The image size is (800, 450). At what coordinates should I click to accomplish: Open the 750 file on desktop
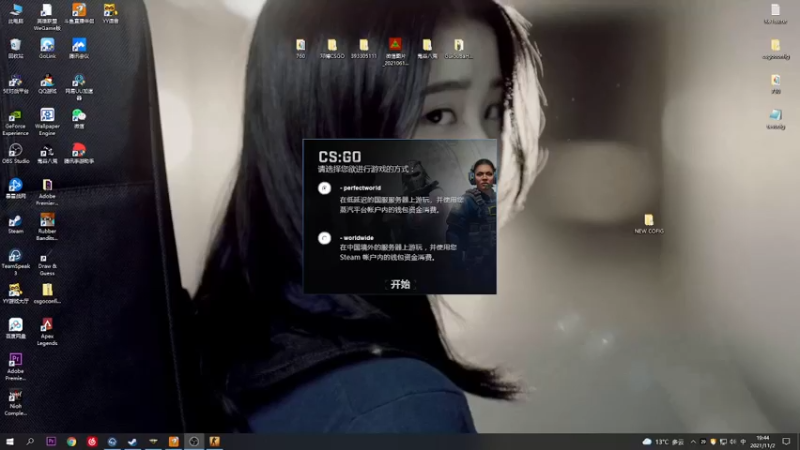301,49
